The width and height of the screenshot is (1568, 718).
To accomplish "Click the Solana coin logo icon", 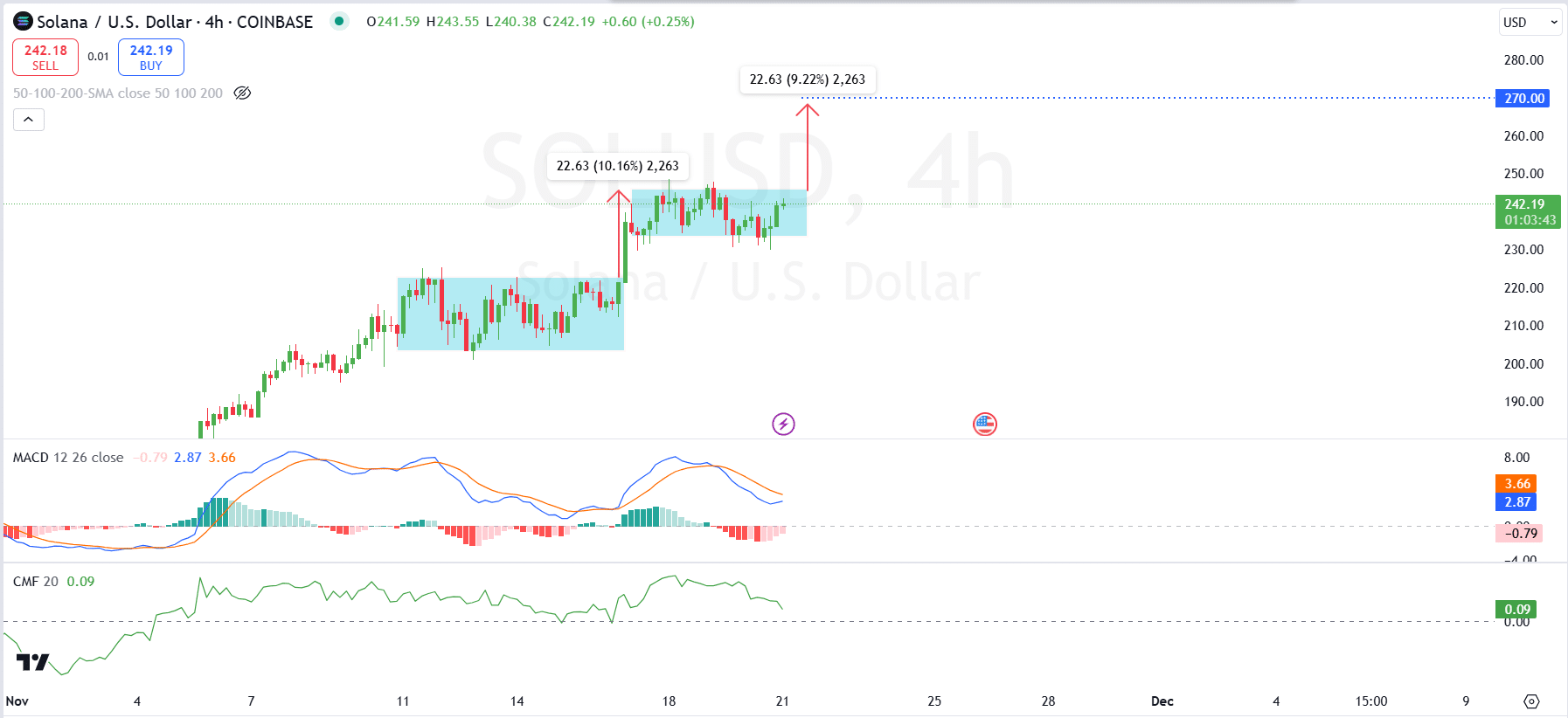I will [23, 22].
